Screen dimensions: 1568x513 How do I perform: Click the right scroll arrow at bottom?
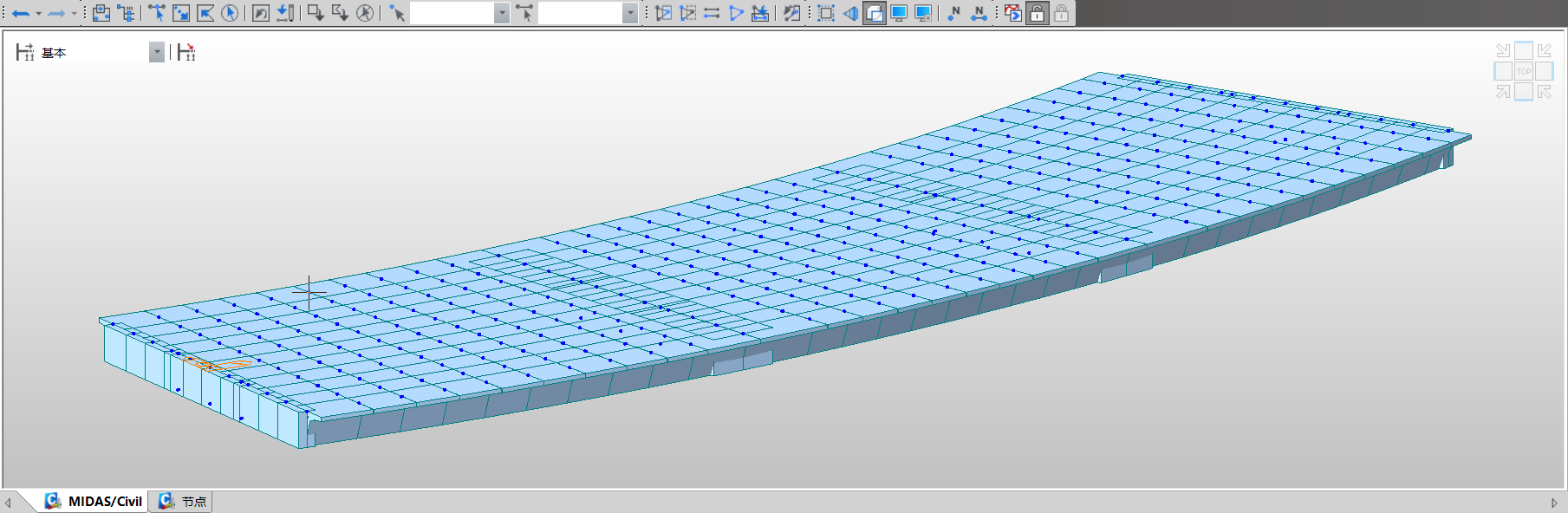[1554, 503]
